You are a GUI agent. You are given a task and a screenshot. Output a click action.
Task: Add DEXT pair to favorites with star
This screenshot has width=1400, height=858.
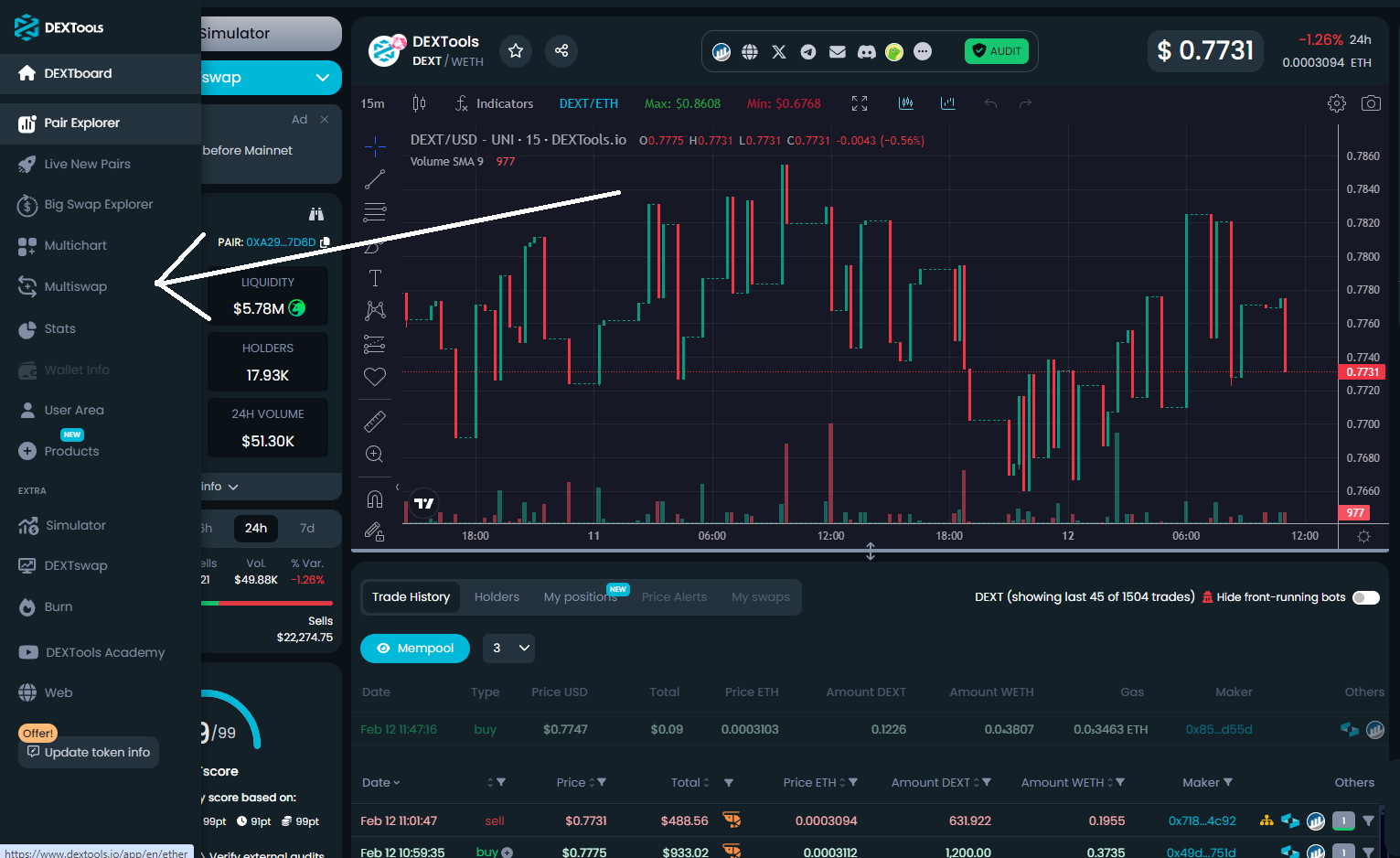coord(516,50)
